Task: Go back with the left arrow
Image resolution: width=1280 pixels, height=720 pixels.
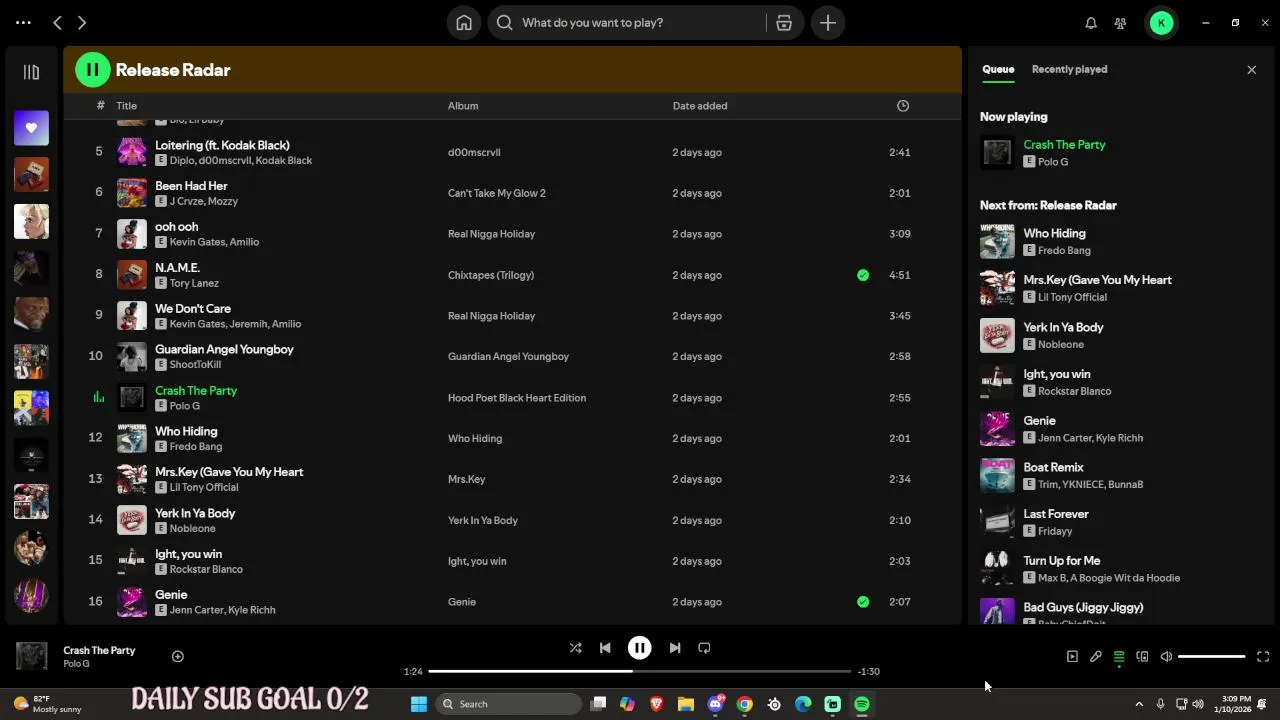Action: click(57, 22)
